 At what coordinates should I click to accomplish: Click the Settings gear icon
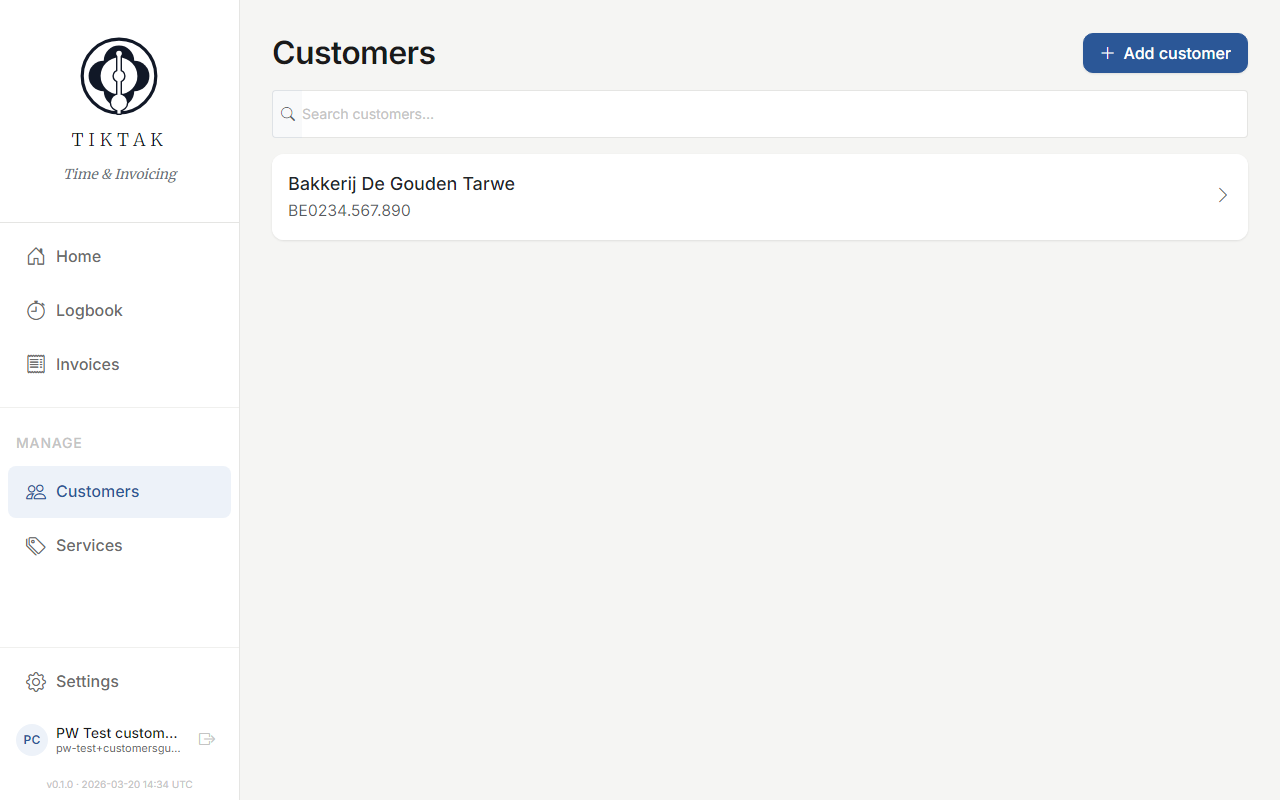click(35, 681)
